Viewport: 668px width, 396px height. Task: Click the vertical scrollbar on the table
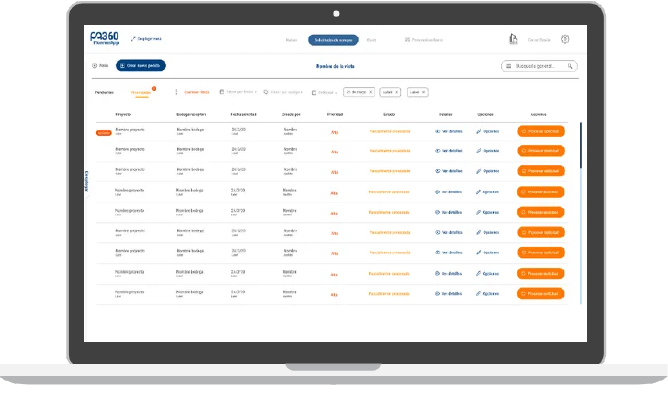[581, 145]
